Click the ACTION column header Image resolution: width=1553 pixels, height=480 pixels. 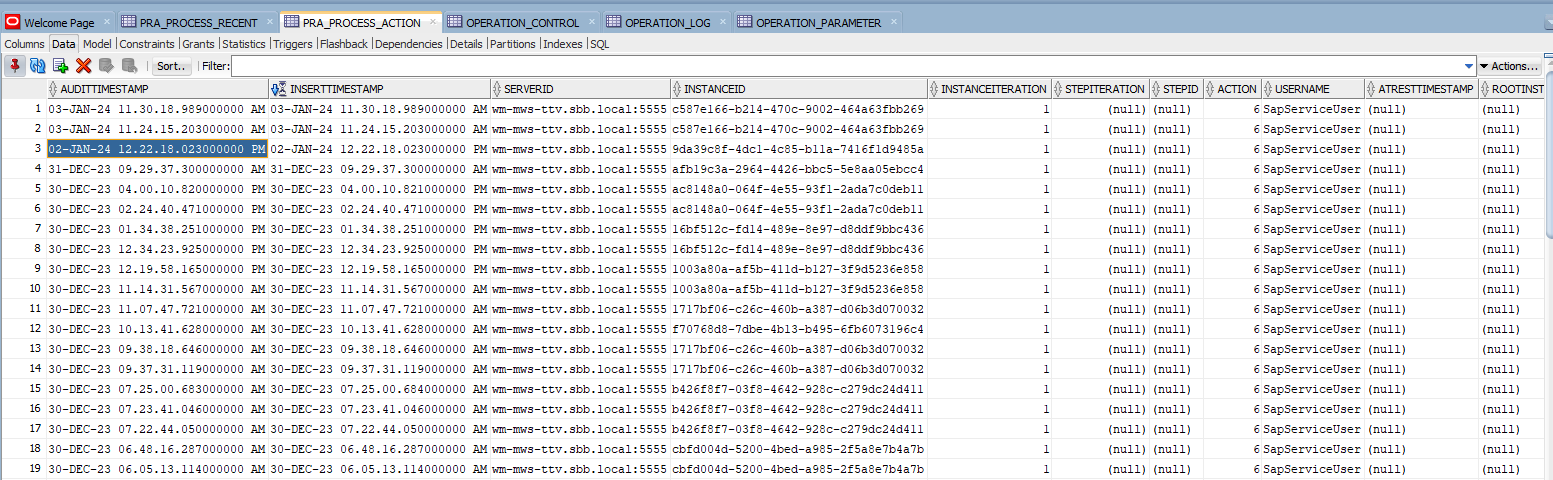1232,89
